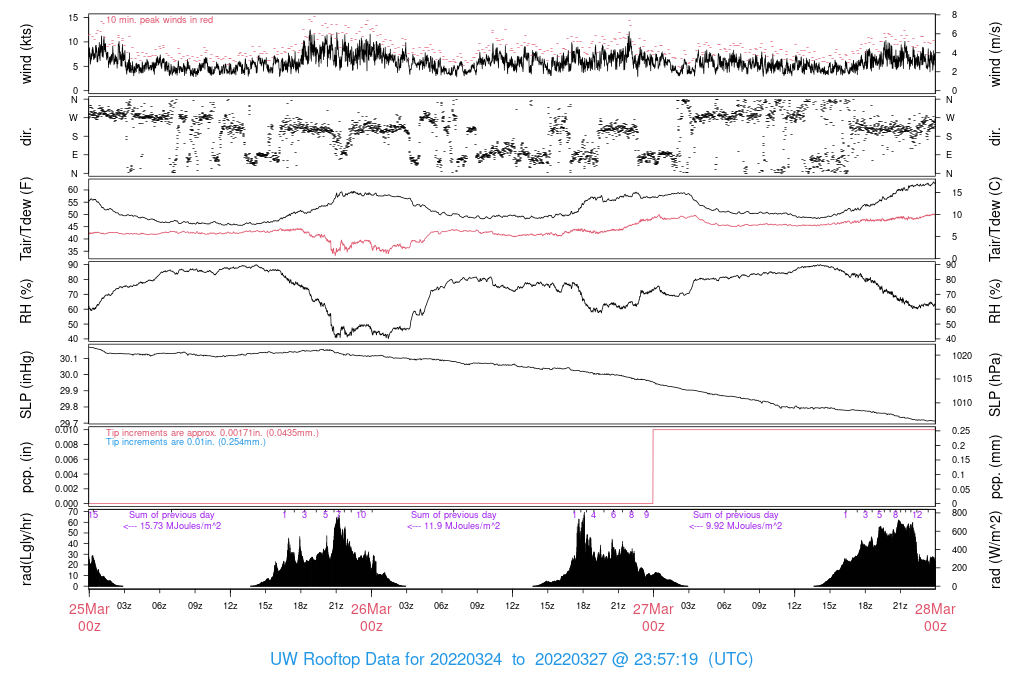Click the 15.73 MJoules/m^2 daily sum
The width and height of the screenshot is (1024, 700).
172,526
